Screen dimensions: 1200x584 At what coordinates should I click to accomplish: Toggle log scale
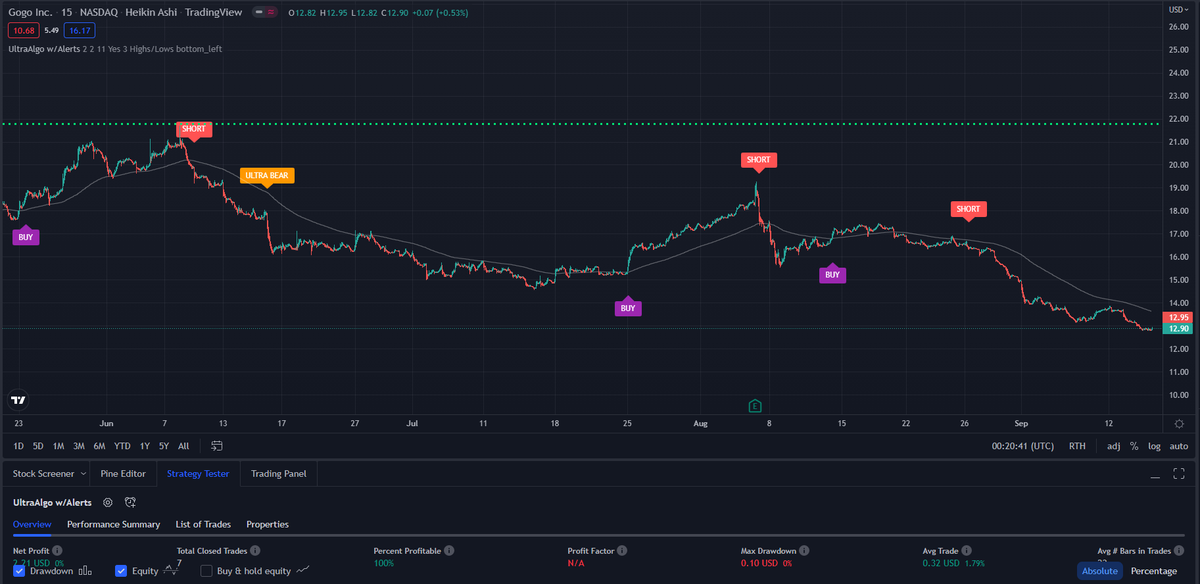[x=1155, y=446]
